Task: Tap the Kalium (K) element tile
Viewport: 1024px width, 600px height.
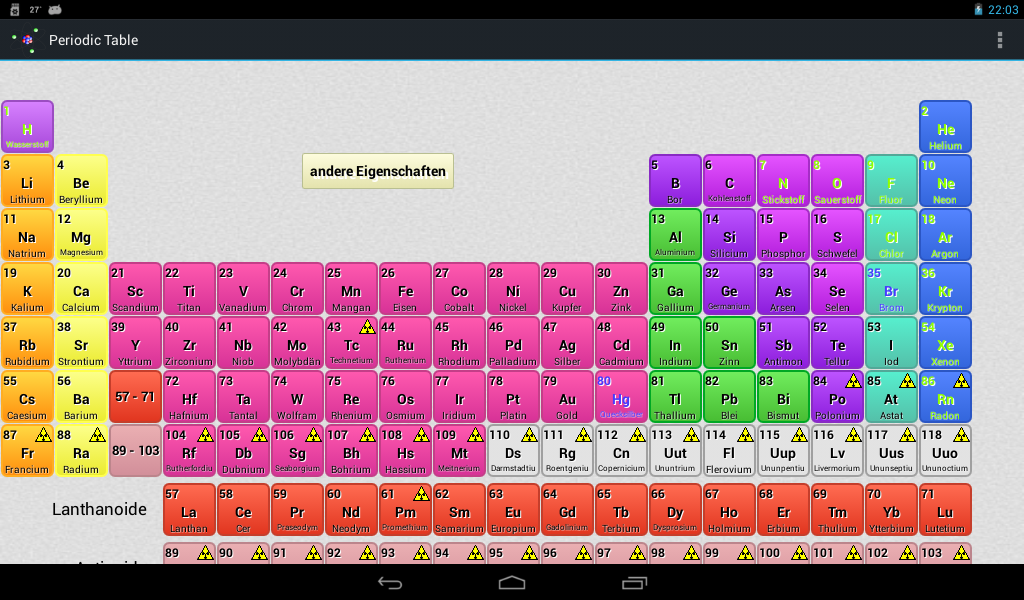Action: (x=27, y=289)
